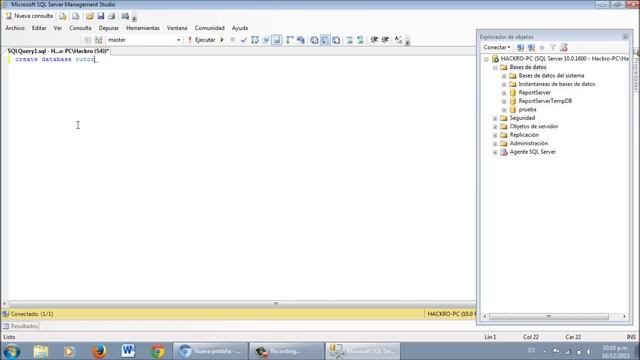
Task: Click the disconnect icon in Object Explorer
Action: pos(531,48)
